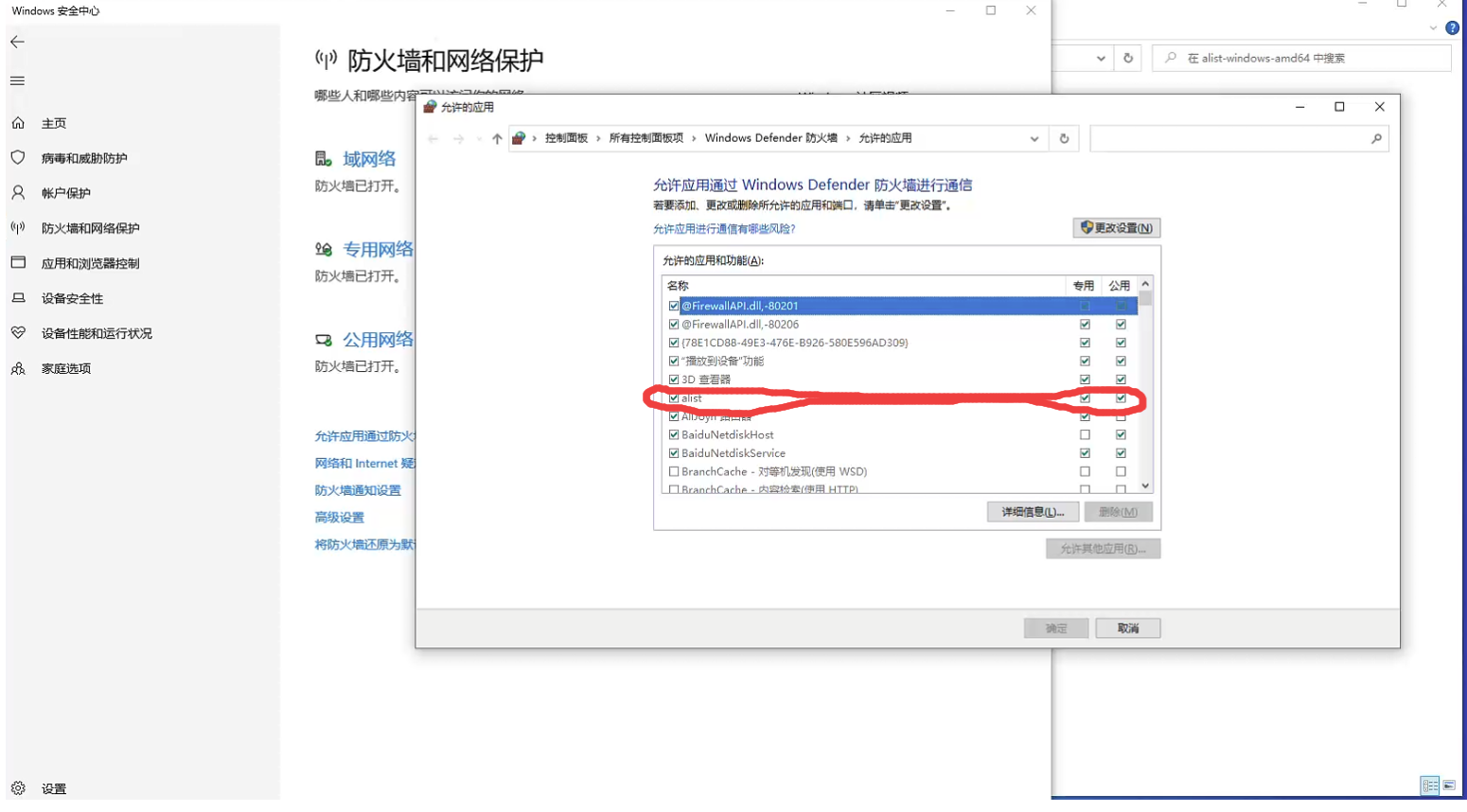Toggle 专用 checkbox for 3D 查看器

pyautogui.click(x=1085, y=380)
